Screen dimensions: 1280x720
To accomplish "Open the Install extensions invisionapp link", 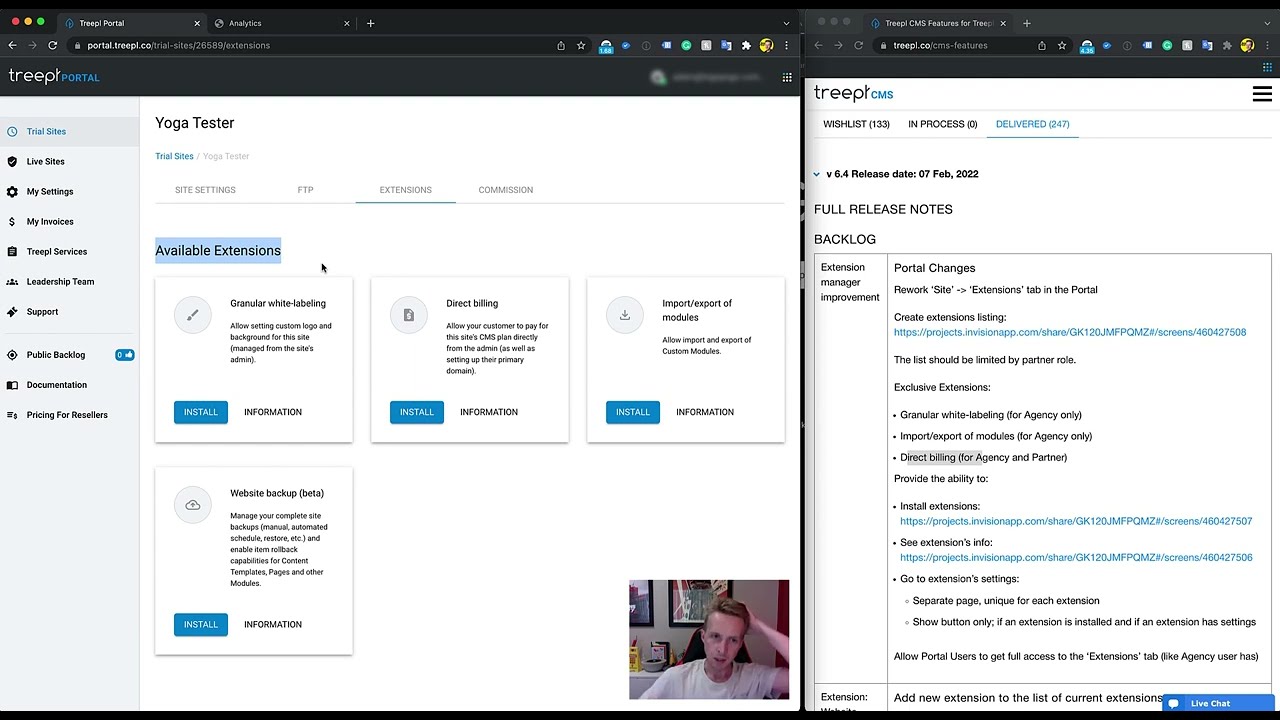I will point(1076,521).
